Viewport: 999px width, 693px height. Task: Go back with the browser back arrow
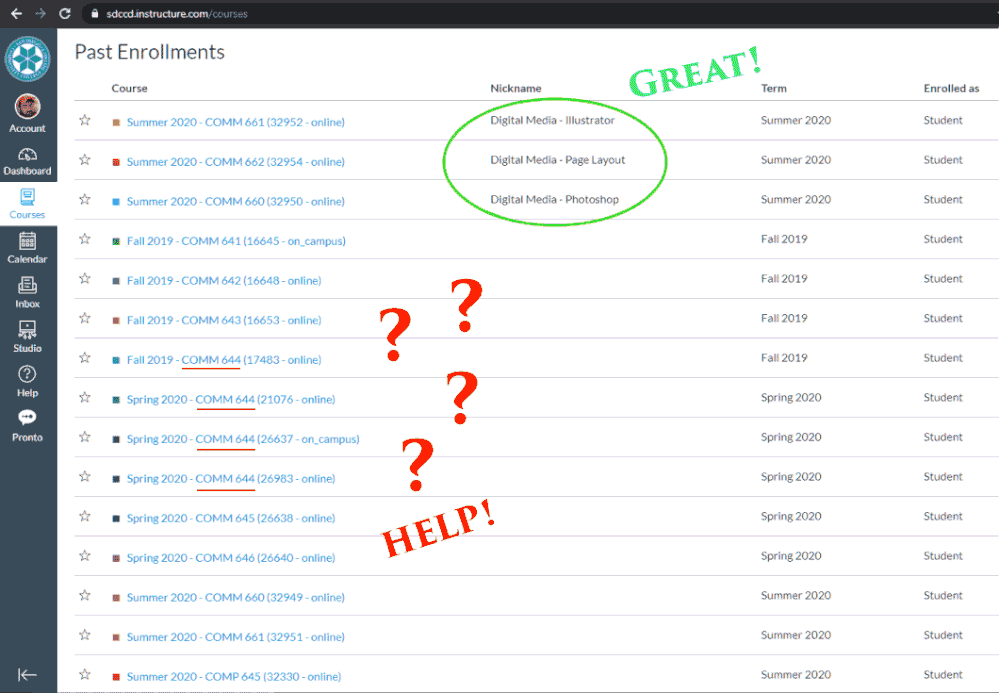click(x=16, y=14)
